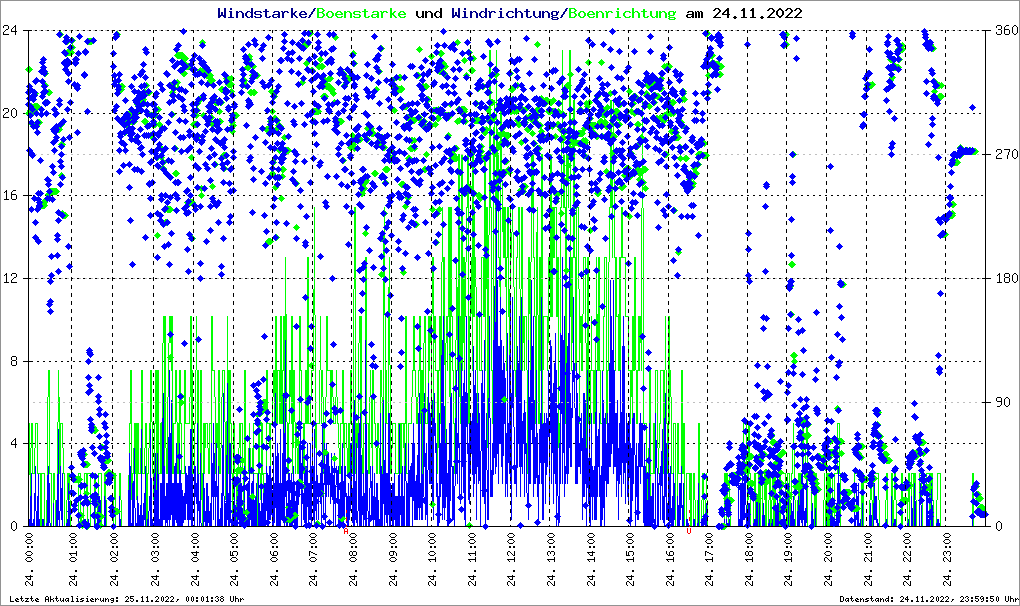This screenshot has height=606, width=1020.
Task: Click the 00:00 time axis label
Action: (29, 559)
